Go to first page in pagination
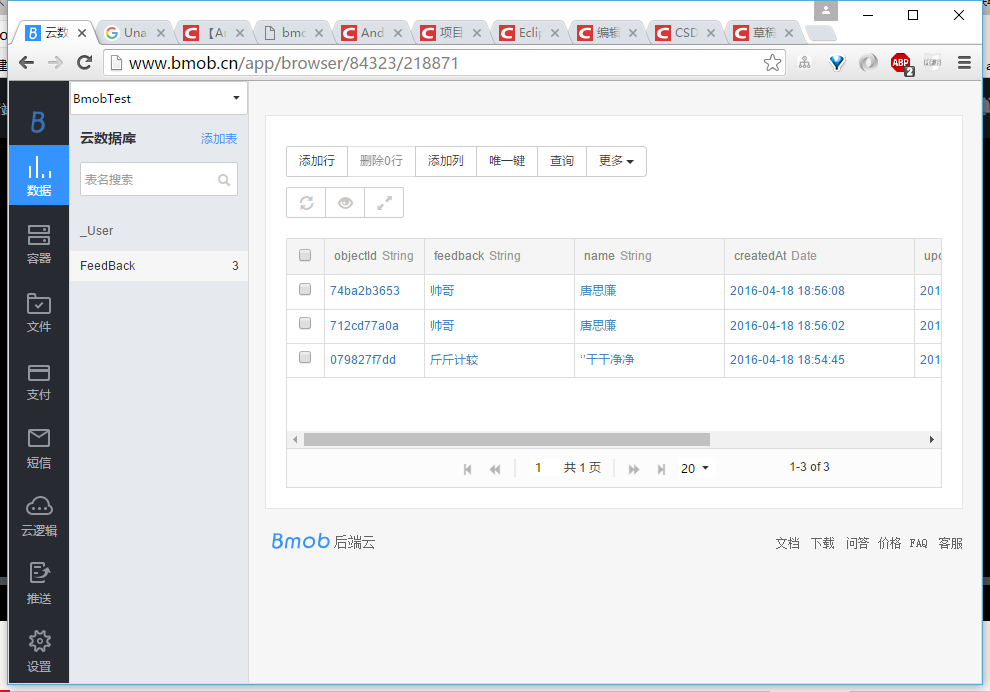This screenshot has width=990, height=692. tap(467, 469)
